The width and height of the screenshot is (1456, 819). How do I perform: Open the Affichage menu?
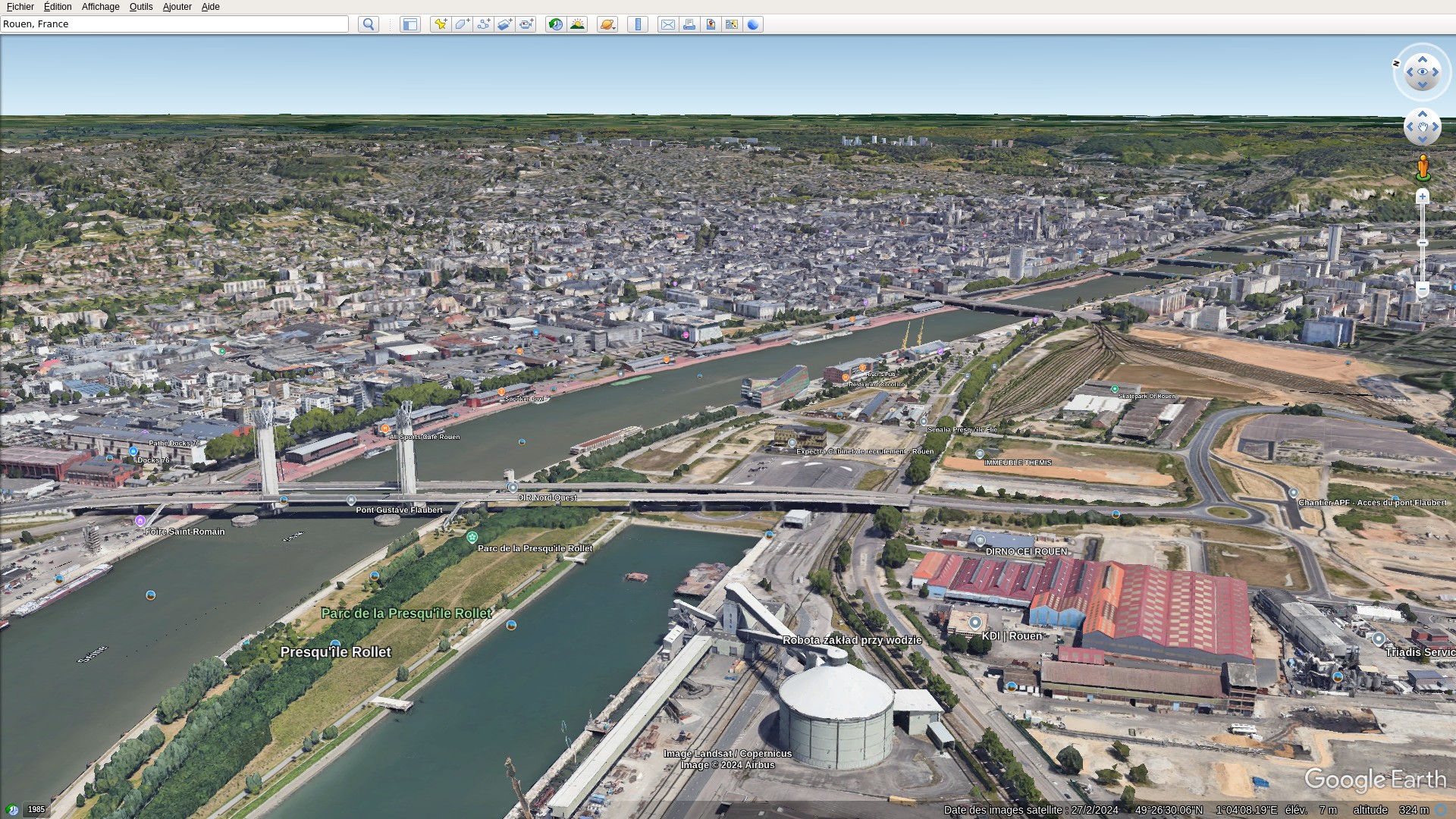[101, 7]
